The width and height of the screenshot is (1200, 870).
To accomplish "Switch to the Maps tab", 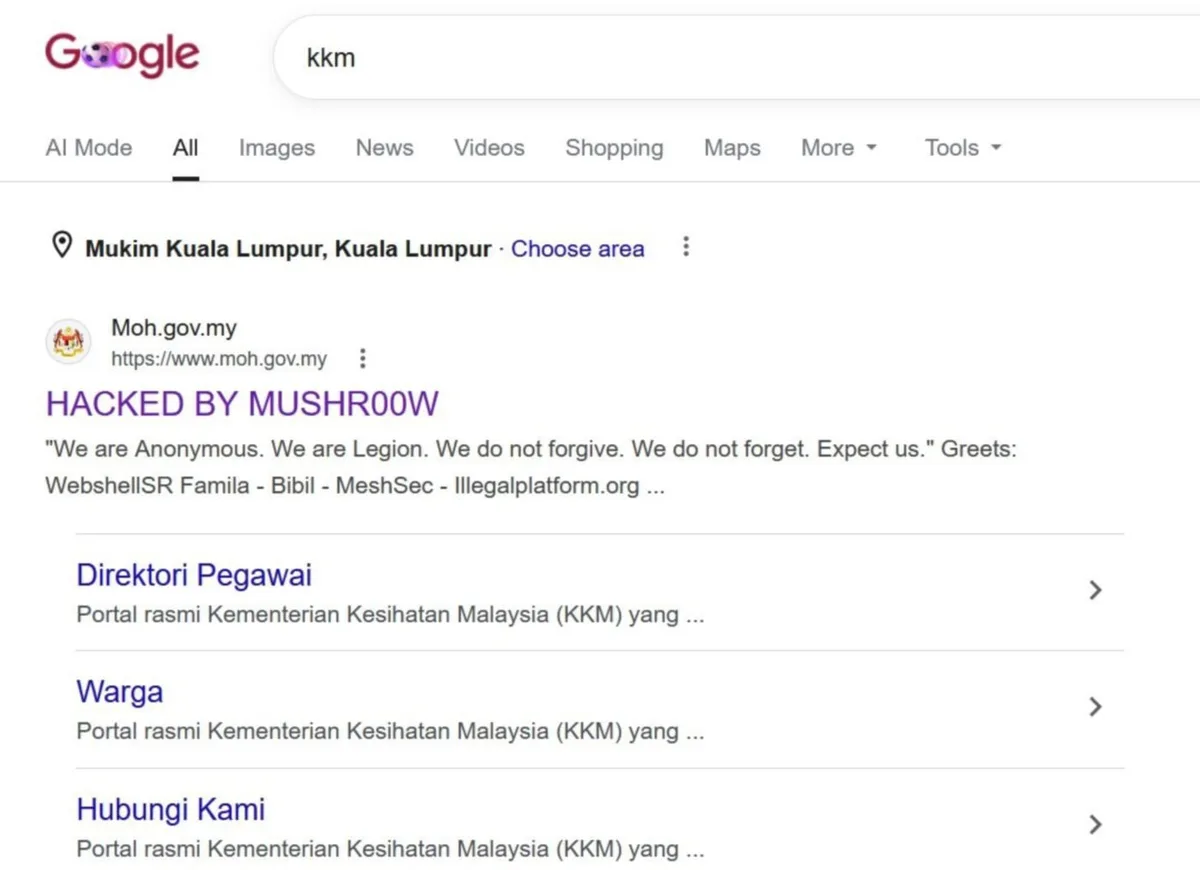I will click(x=732, y=148).
